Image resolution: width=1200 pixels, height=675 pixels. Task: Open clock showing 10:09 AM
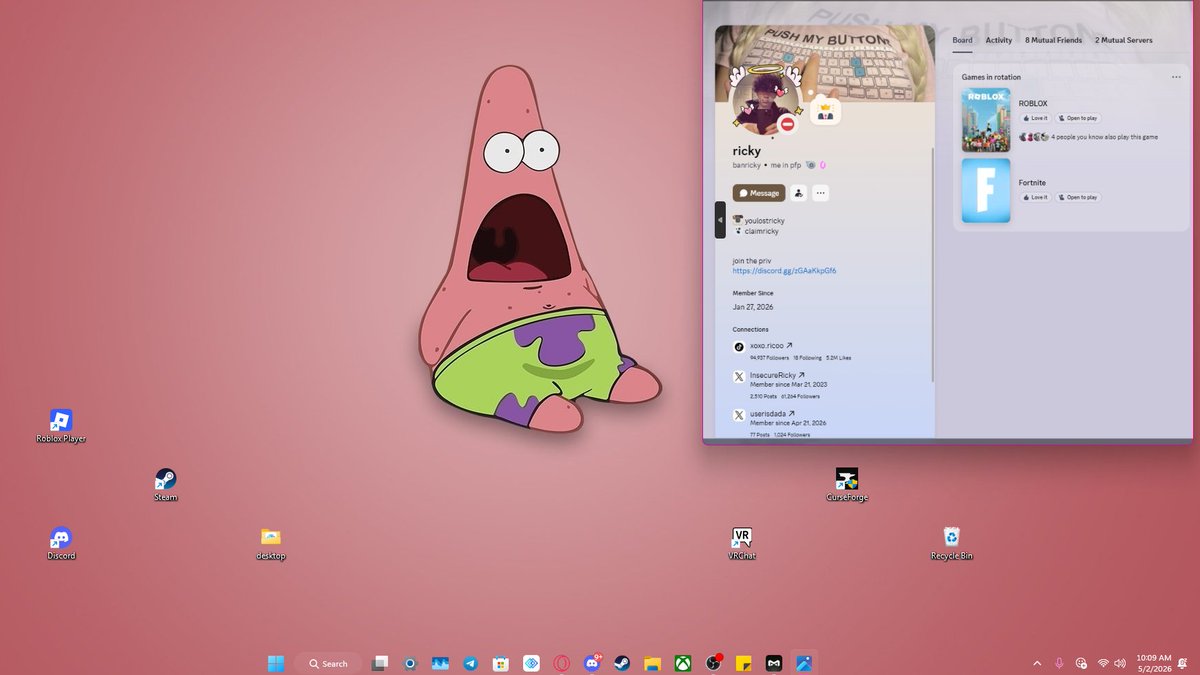pyautogui.click(x=1153, y=663)
